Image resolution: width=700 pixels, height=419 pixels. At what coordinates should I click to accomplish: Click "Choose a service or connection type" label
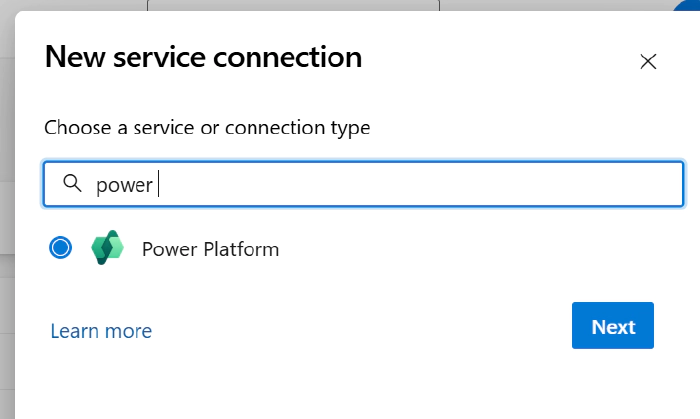click(x=207, y=128)
